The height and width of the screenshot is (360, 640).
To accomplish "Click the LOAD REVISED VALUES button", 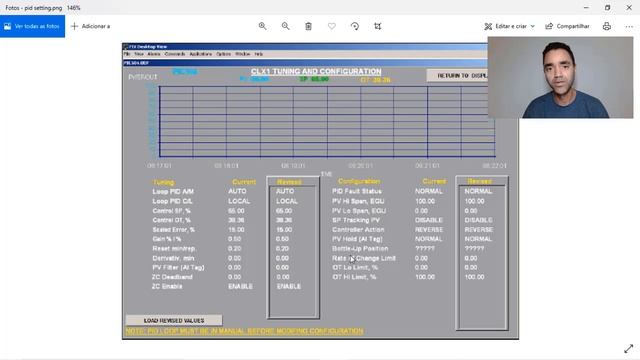I will pos(174,320).
